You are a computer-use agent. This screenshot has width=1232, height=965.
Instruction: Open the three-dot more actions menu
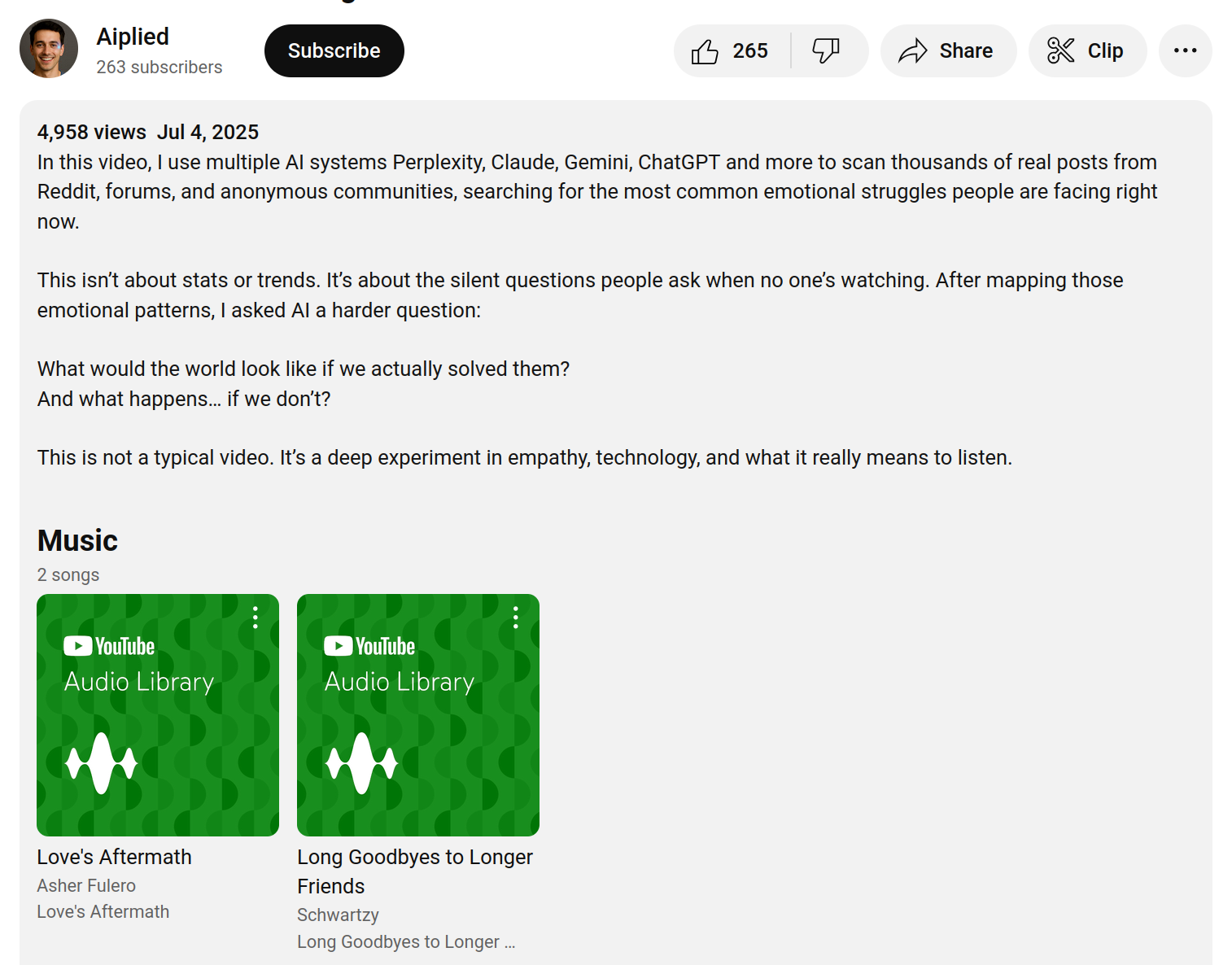[1185, 50]
